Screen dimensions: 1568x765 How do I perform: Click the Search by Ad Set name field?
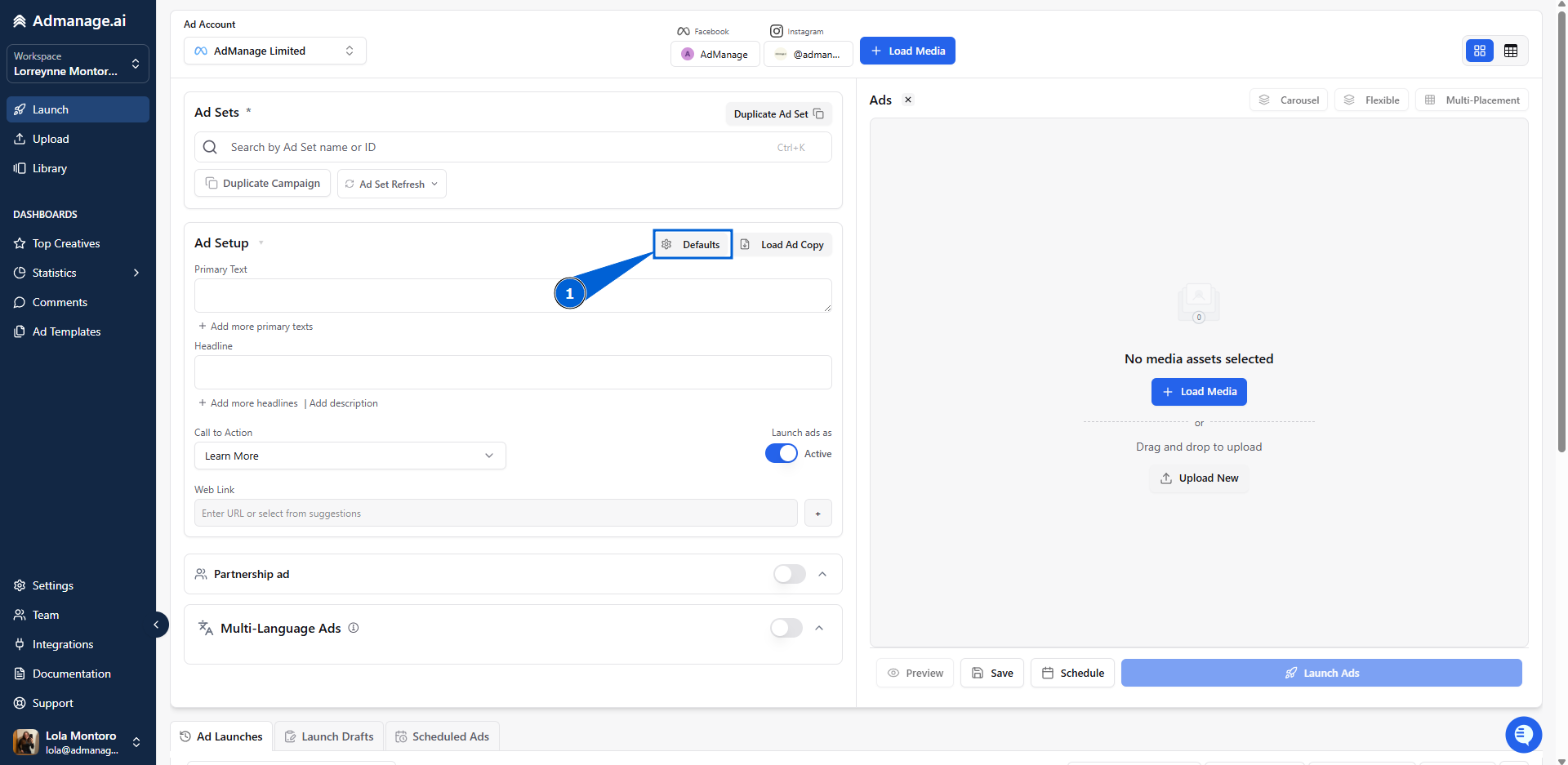(x=513, y=147)
